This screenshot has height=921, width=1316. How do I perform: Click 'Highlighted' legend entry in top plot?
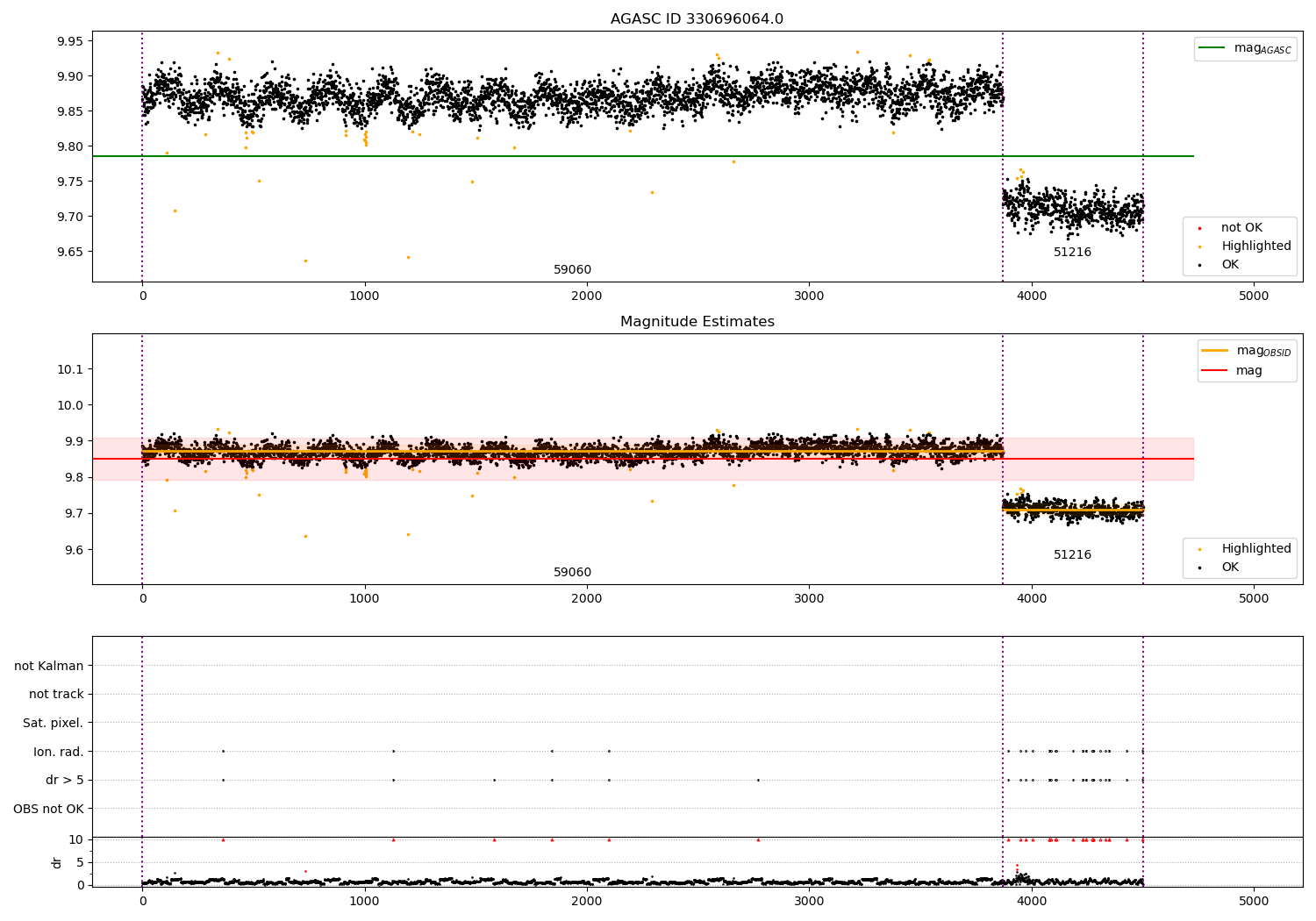1255,246
